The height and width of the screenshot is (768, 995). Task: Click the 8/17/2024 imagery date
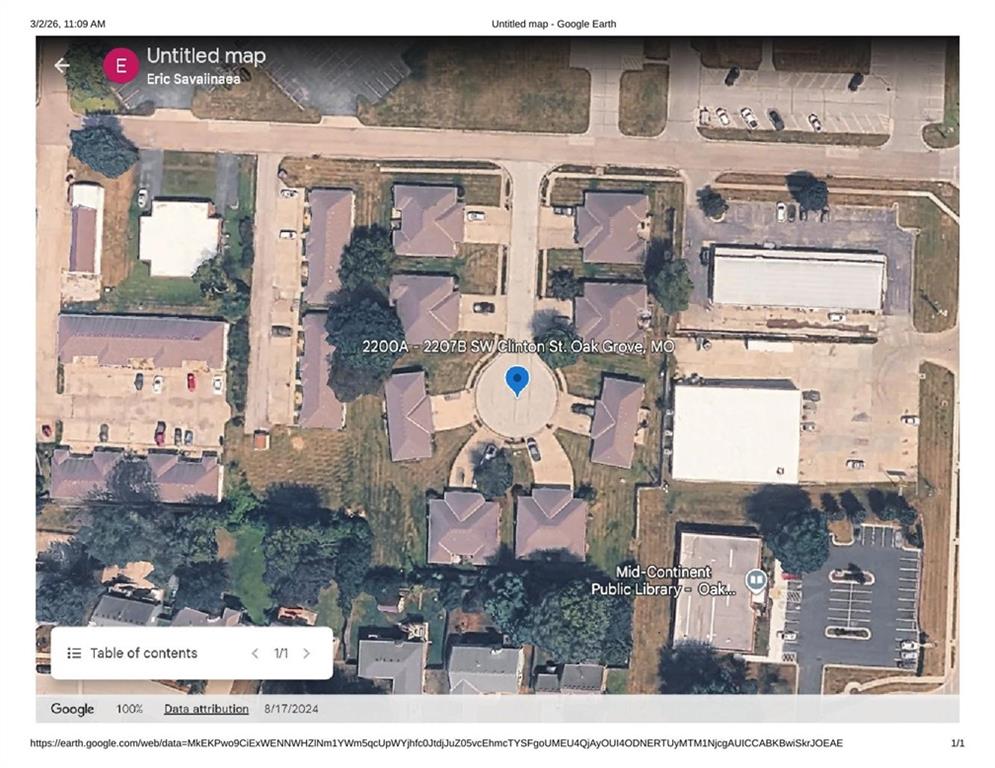point(291,709)
